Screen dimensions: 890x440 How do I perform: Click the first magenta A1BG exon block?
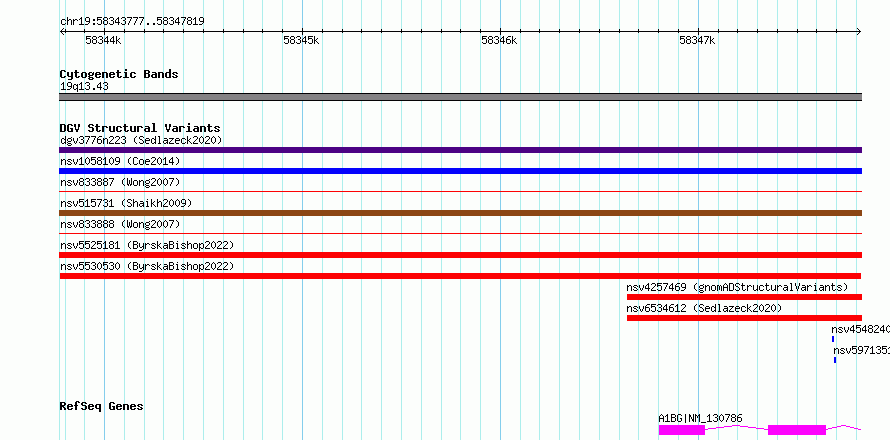pyautogui.click(x=681, y=430)
